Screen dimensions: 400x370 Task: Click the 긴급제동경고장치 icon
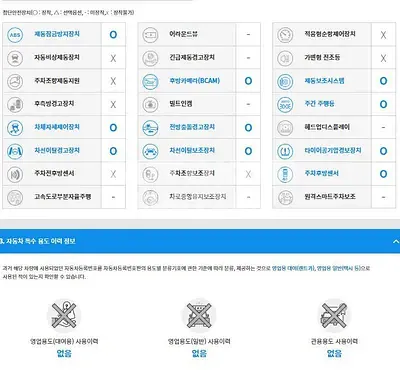[x=150, y=58]
